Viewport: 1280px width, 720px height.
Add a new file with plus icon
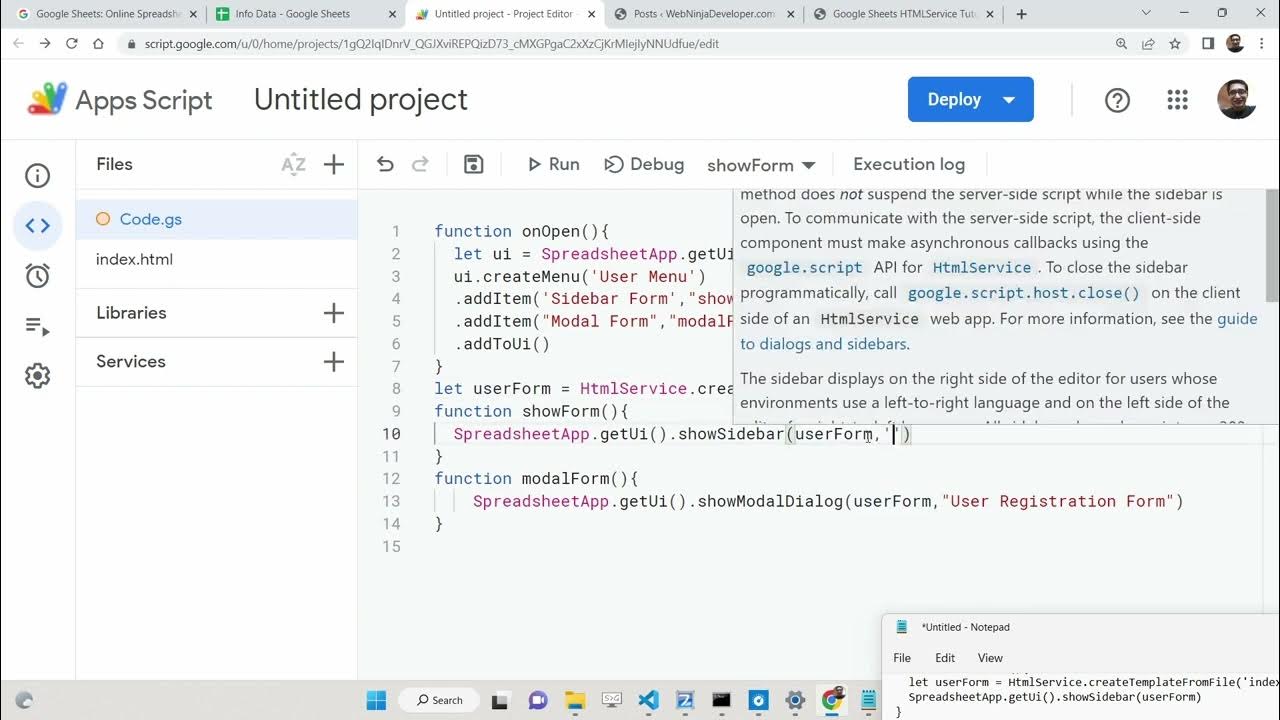(334, 165)
